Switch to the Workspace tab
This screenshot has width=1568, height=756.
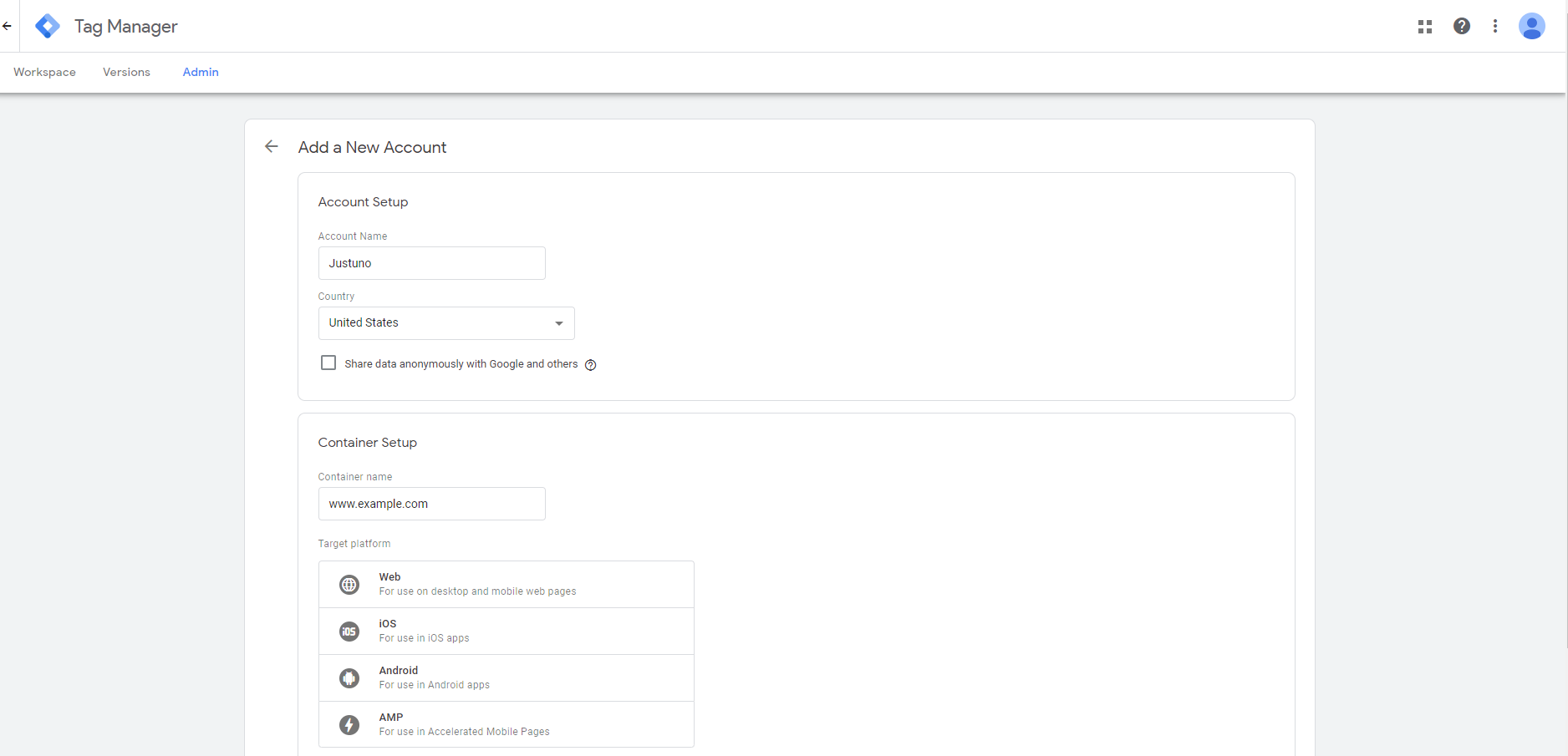(x=43, y=72)
